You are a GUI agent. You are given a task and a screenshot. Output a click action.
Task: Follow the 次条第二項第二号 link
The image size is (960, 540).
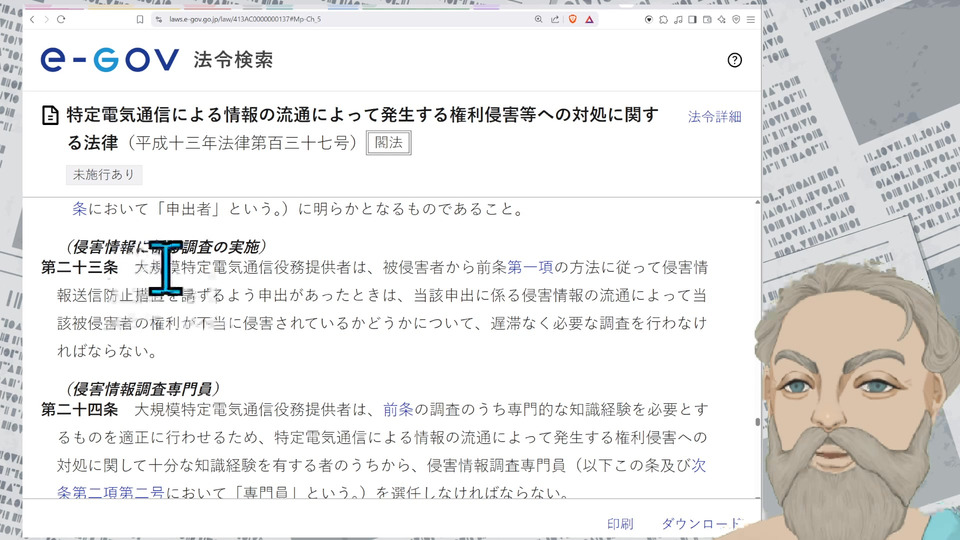pyautogui.click(x=110, y=492)
